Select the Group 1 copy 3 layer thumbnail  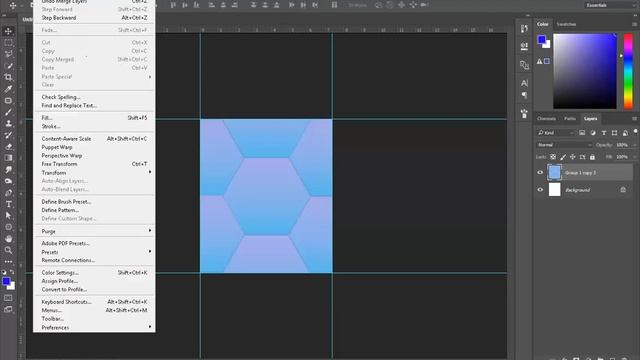(554, 172)
